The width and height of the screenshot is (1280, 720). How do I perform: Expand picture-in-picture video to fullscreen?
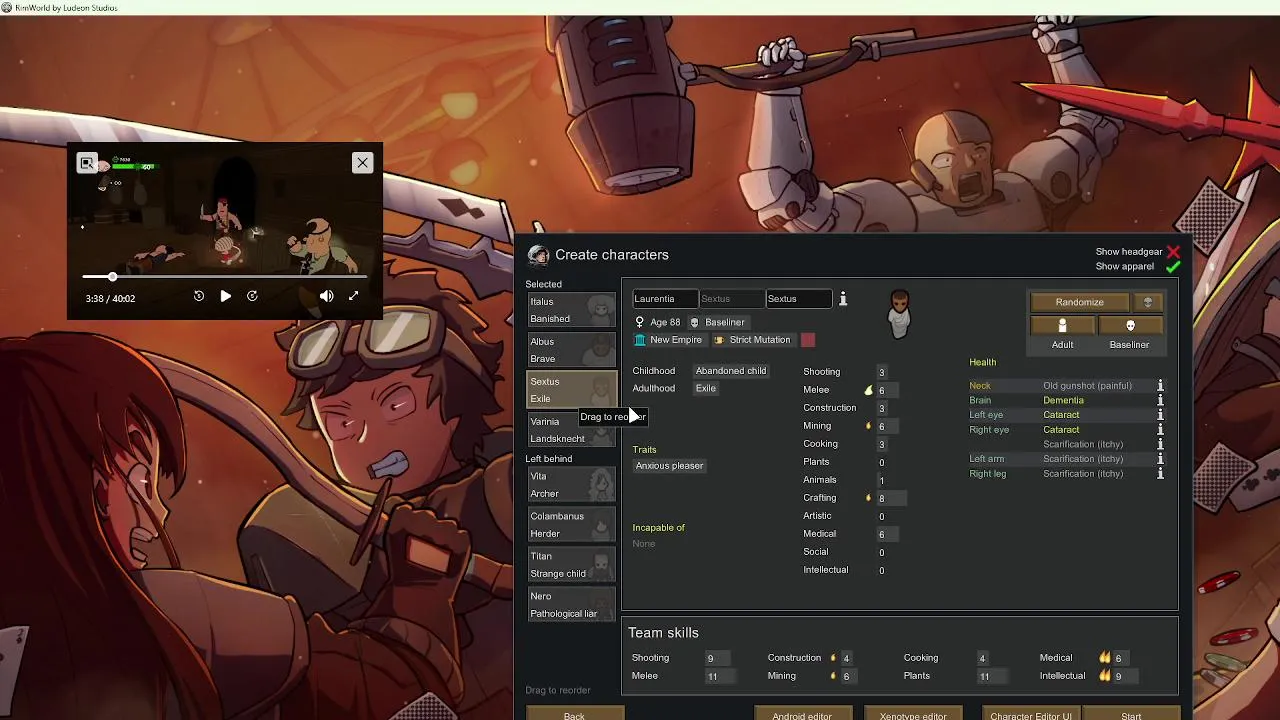[x=353, y=296]
